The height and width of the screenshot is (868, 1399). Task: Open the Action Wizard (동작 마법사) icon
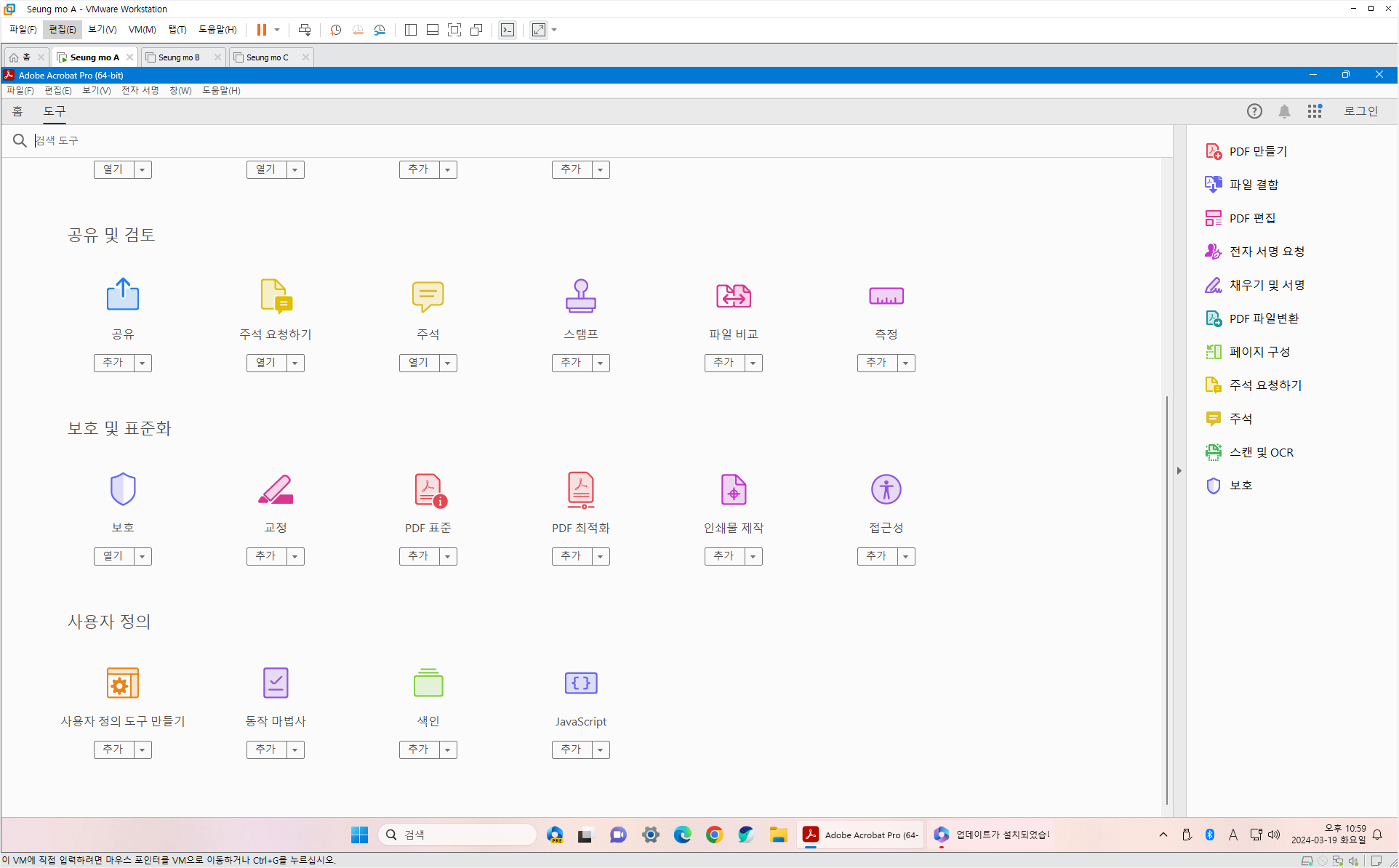pos(275,683)
